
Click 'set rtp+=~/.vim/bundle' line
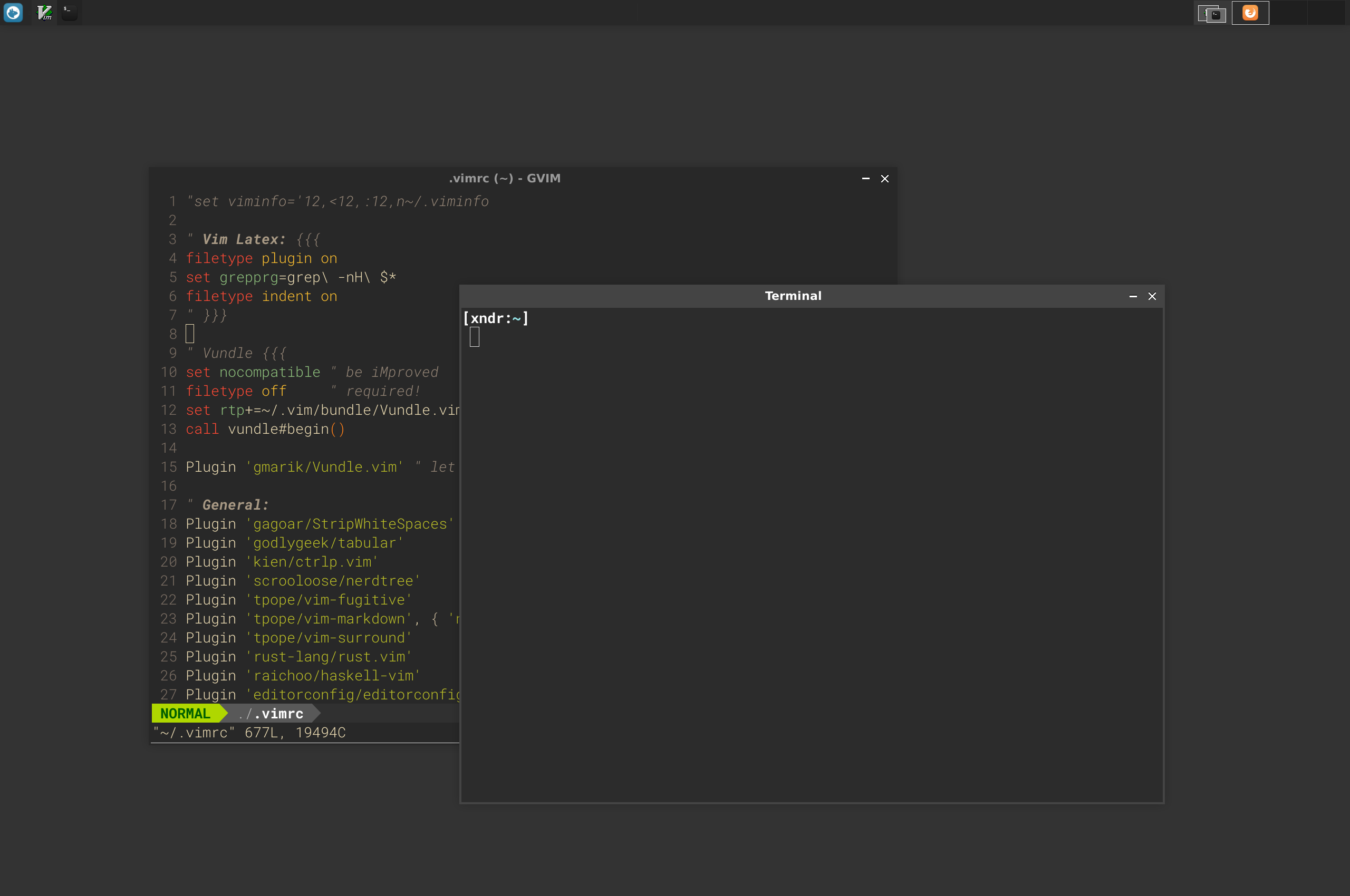point(323,410)
